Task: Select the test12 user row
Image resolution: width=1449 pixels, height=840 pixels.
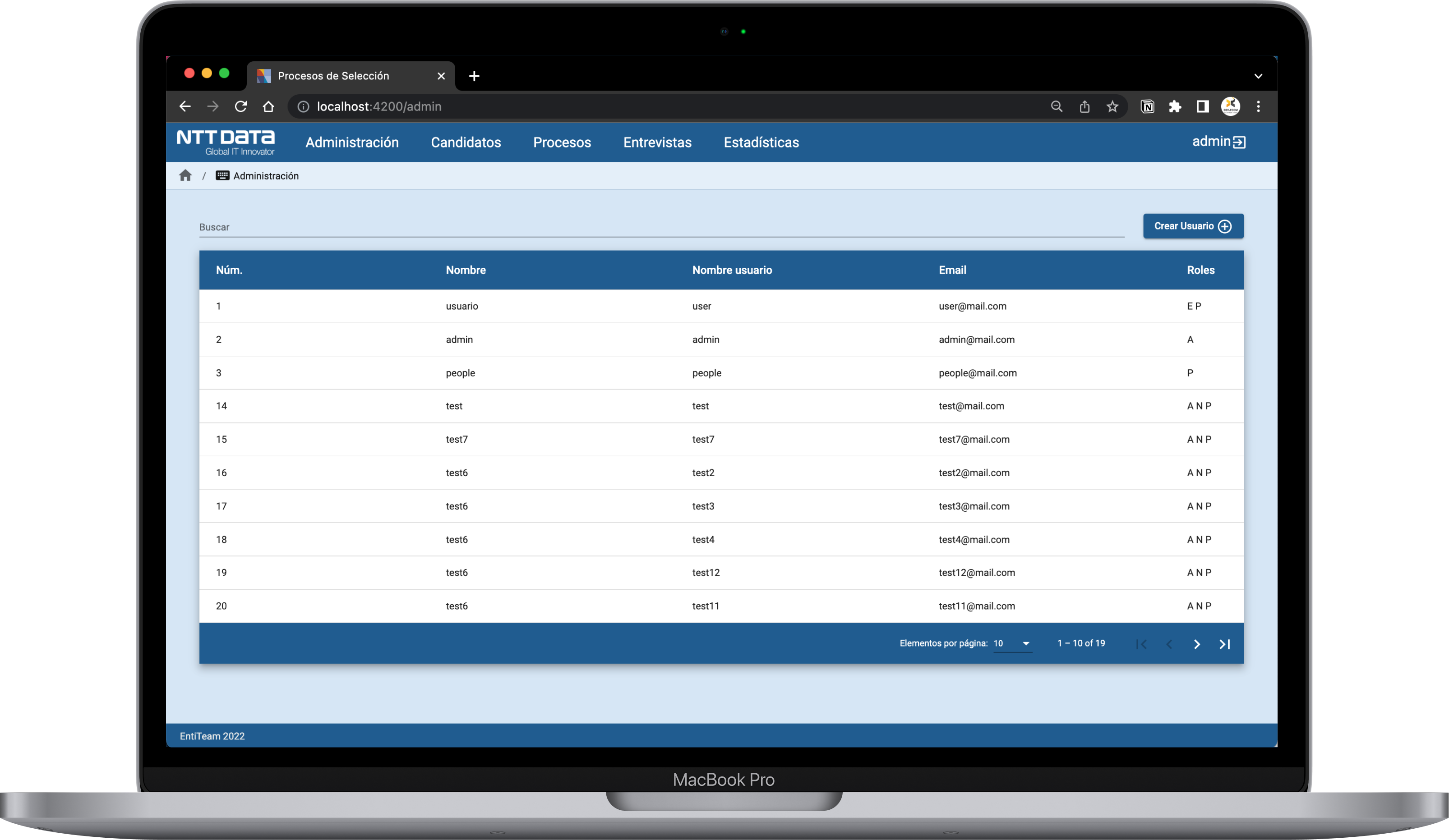Action: (x=721, y=573)
